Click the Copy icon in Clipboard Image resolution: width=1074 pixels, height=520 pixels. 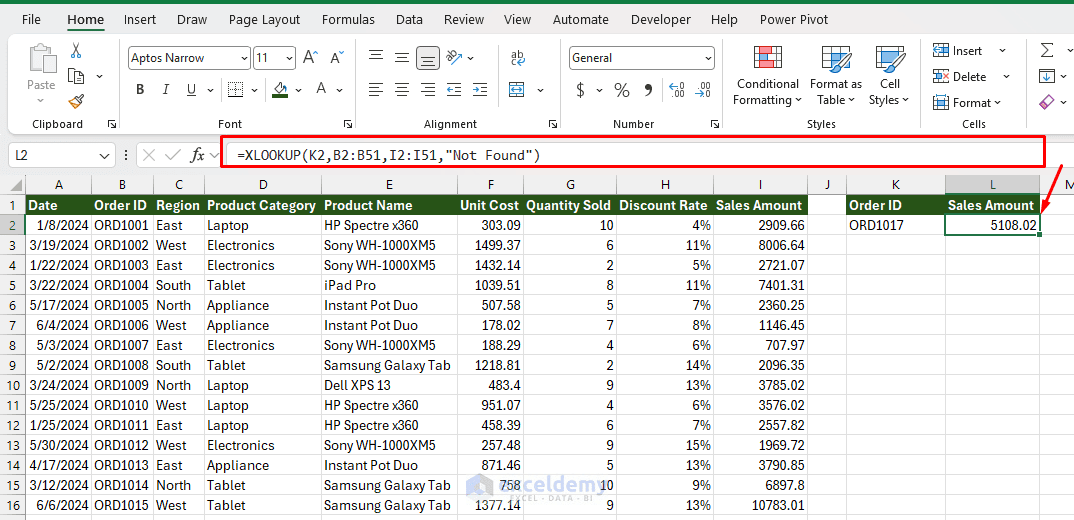[x=76, y=76]
